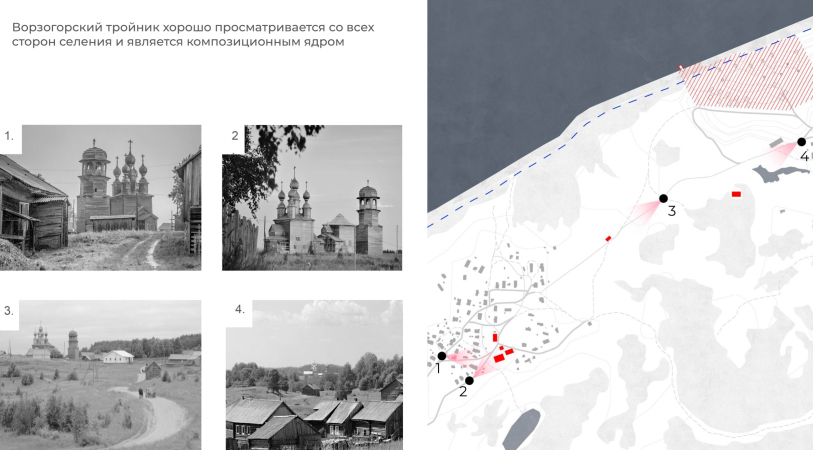Image resolution: width=813 pixels, height=450 pixels.
Task: Select black viewpoint dot 3 on the map
Action: [x=662, y=198]
